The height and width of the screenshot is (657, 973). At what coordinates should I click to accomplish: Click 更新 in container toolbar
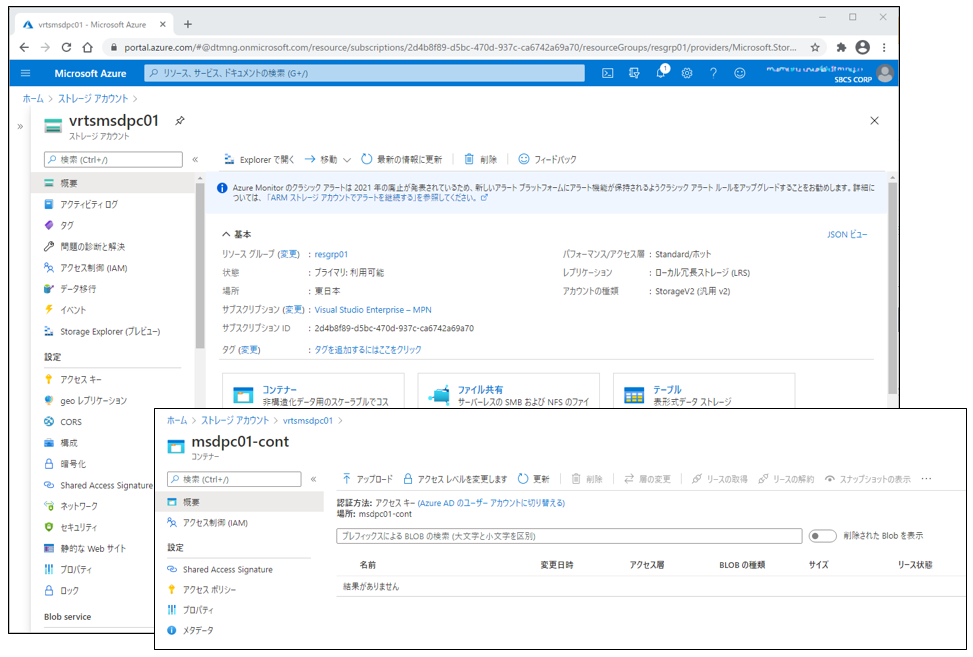534,479
